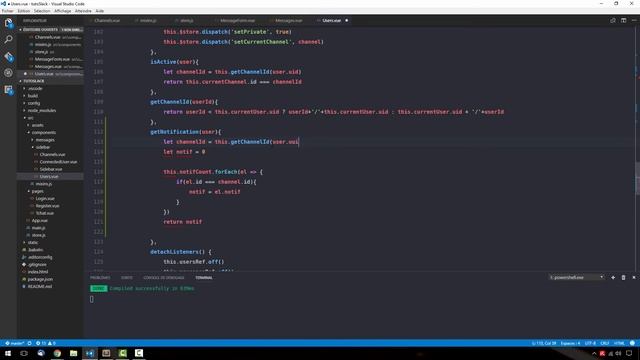Open README.md in the file tree
The image size is (640, 360).
click(x=39, y=287)
